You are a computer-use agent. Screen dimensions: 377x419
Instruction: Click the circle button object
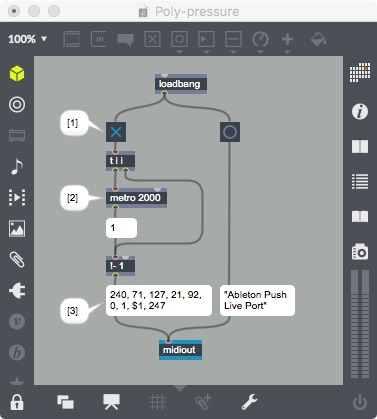pos(230,132)
